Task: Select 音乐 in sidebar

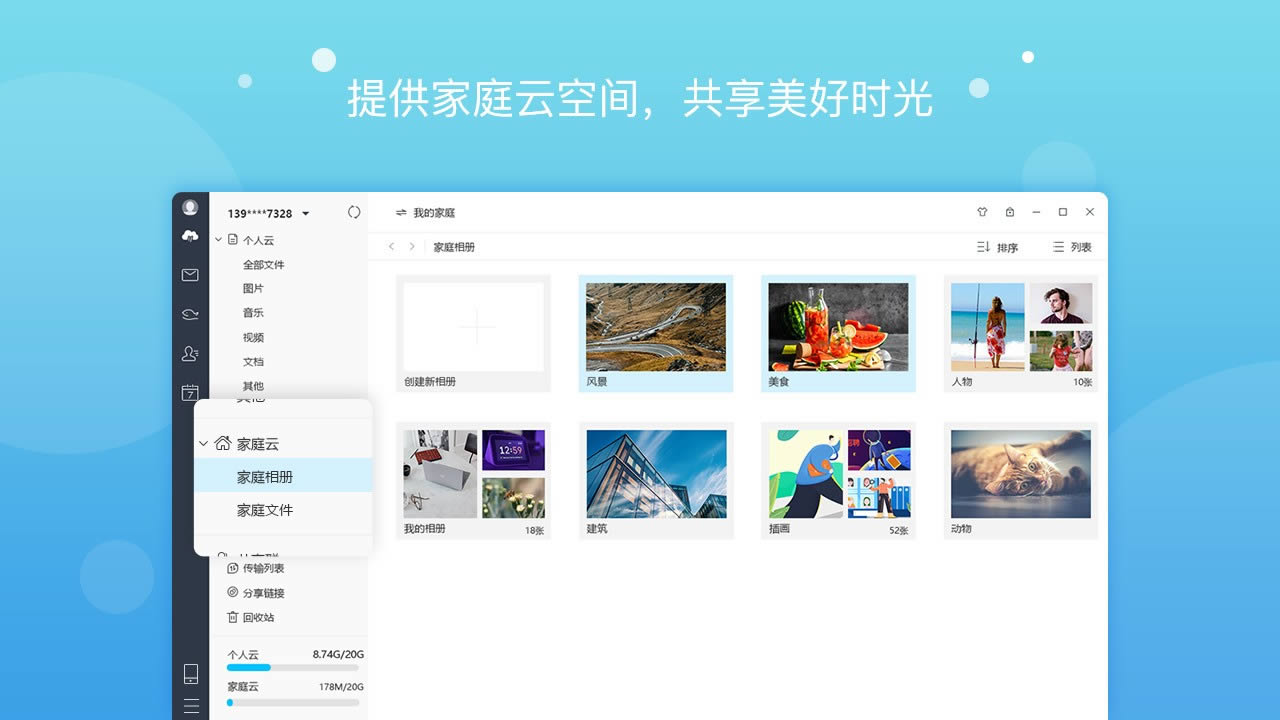Action: pyautogui.click(x=253, y=313)
